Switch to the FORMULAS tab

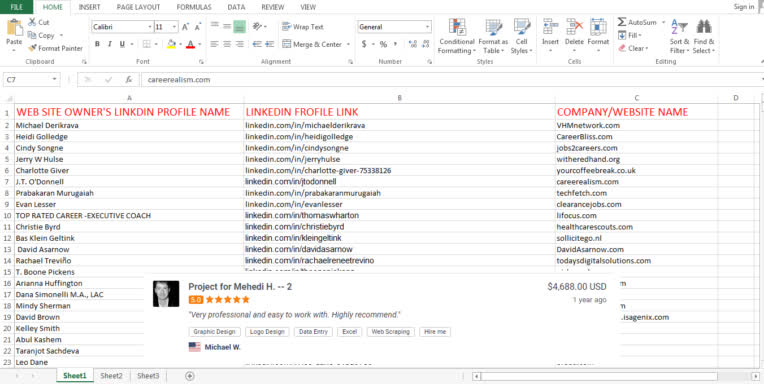[194, 7]
